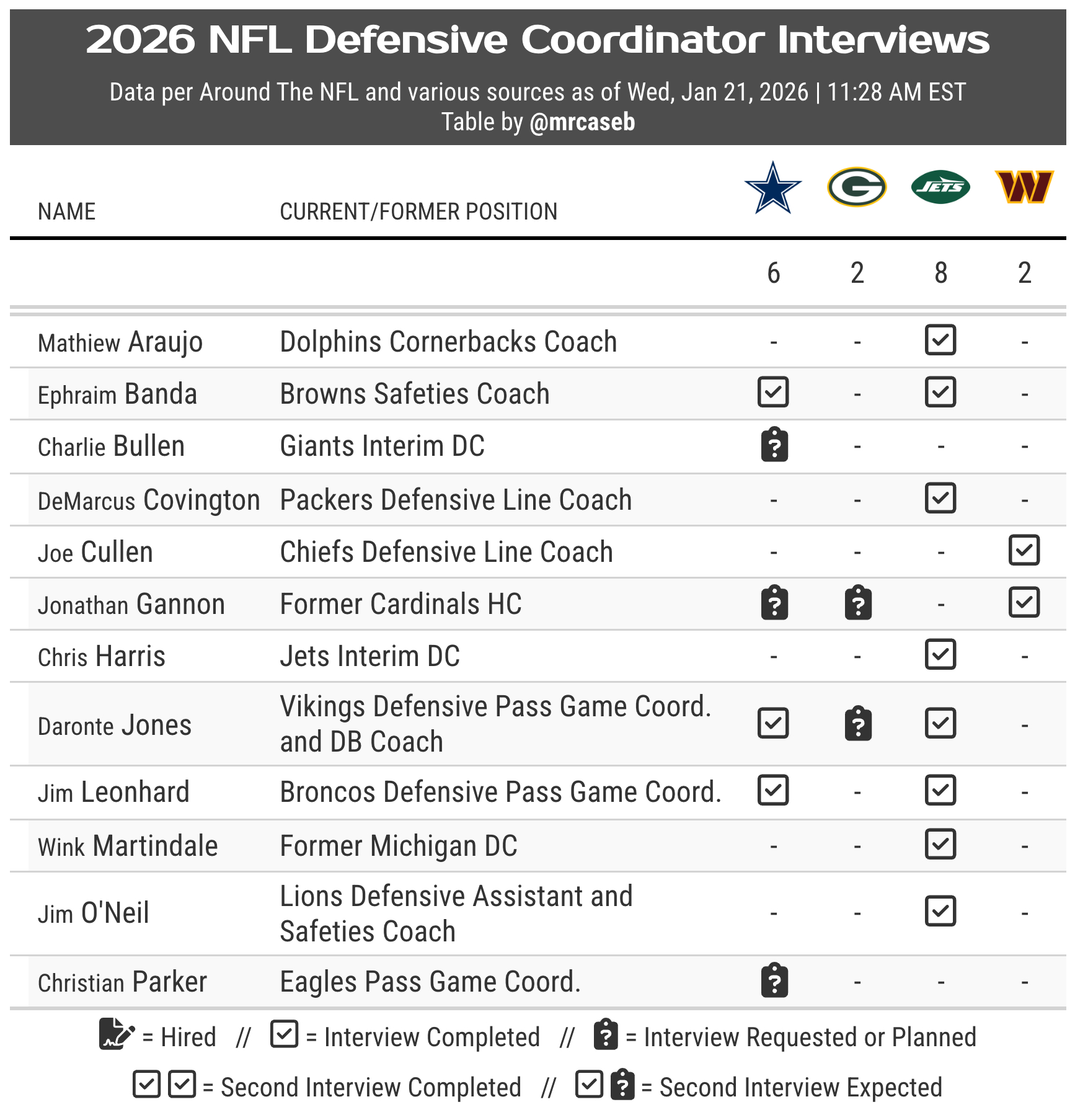The width and height of the screenshot is (1075, 1120).
Task: Click Christian Parker's Cowboys interview-requested icon
Action: (774, 980)
